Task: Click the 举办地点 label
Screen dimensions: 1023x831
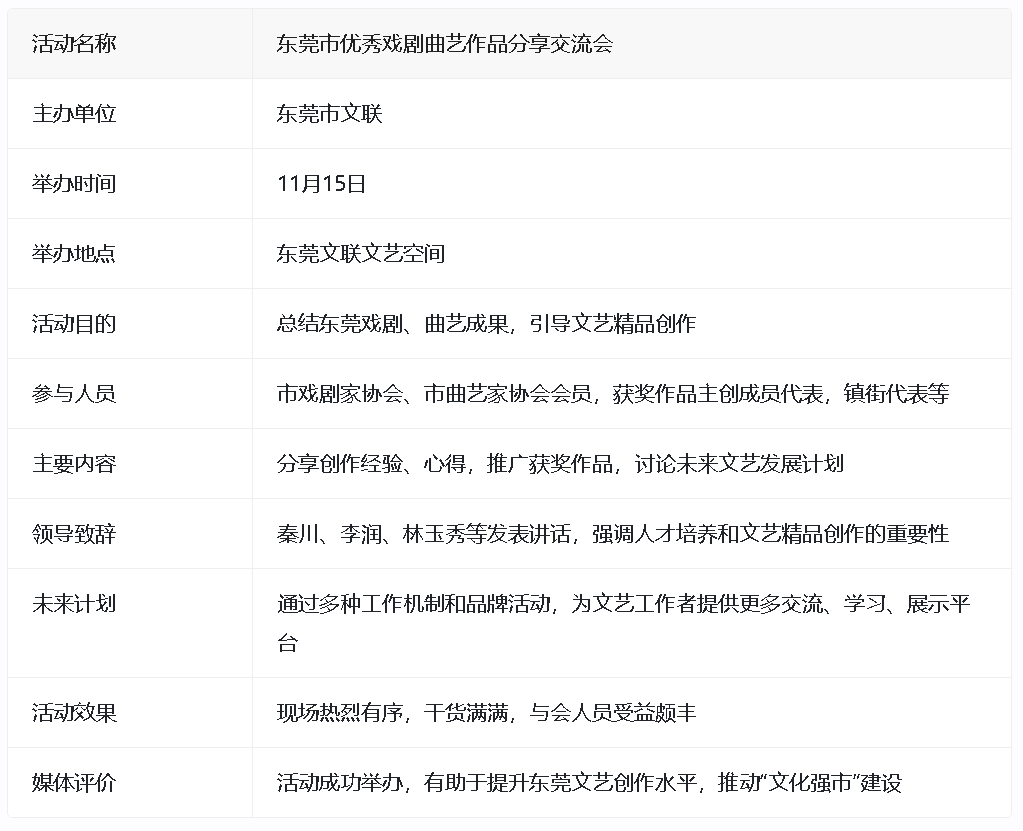Action: click(74, 254)
